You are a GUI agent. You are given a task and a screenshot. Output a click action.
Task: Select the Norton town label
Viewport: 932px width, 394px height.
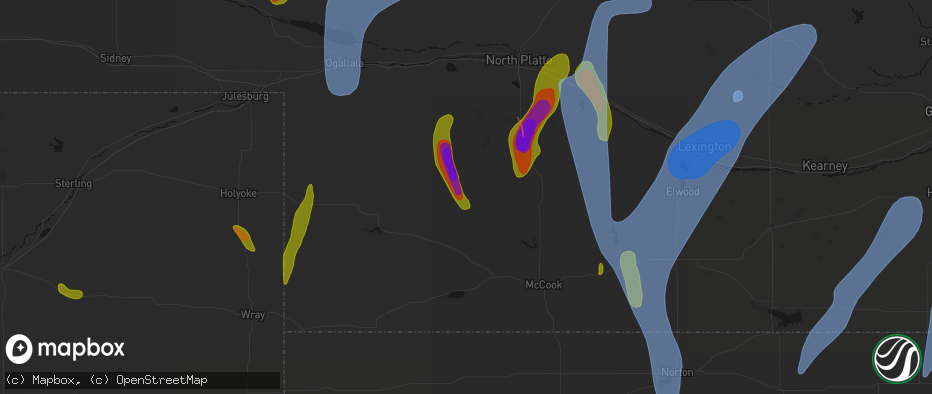click(677, 373)
